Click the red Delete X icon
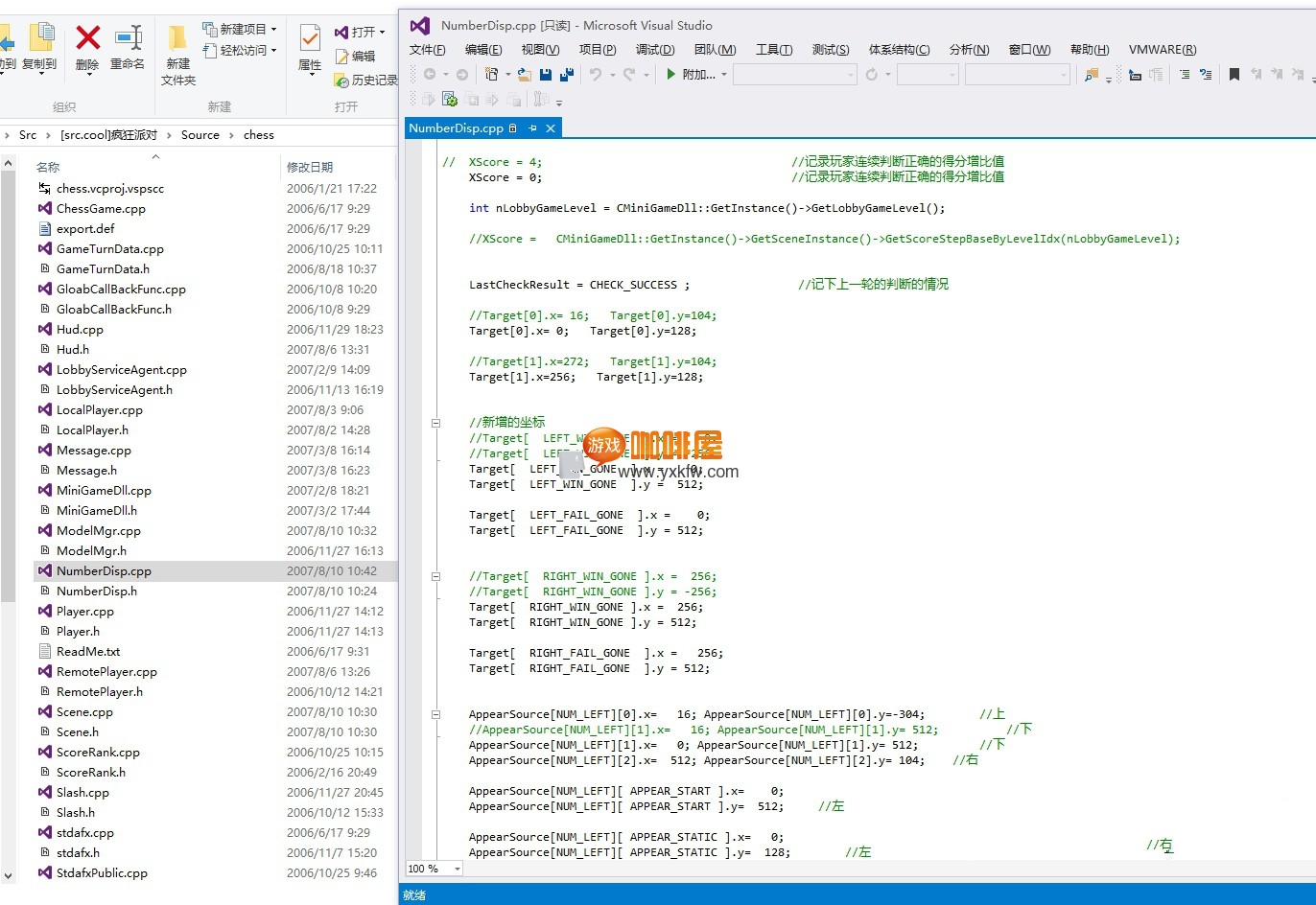 point(87,39)
